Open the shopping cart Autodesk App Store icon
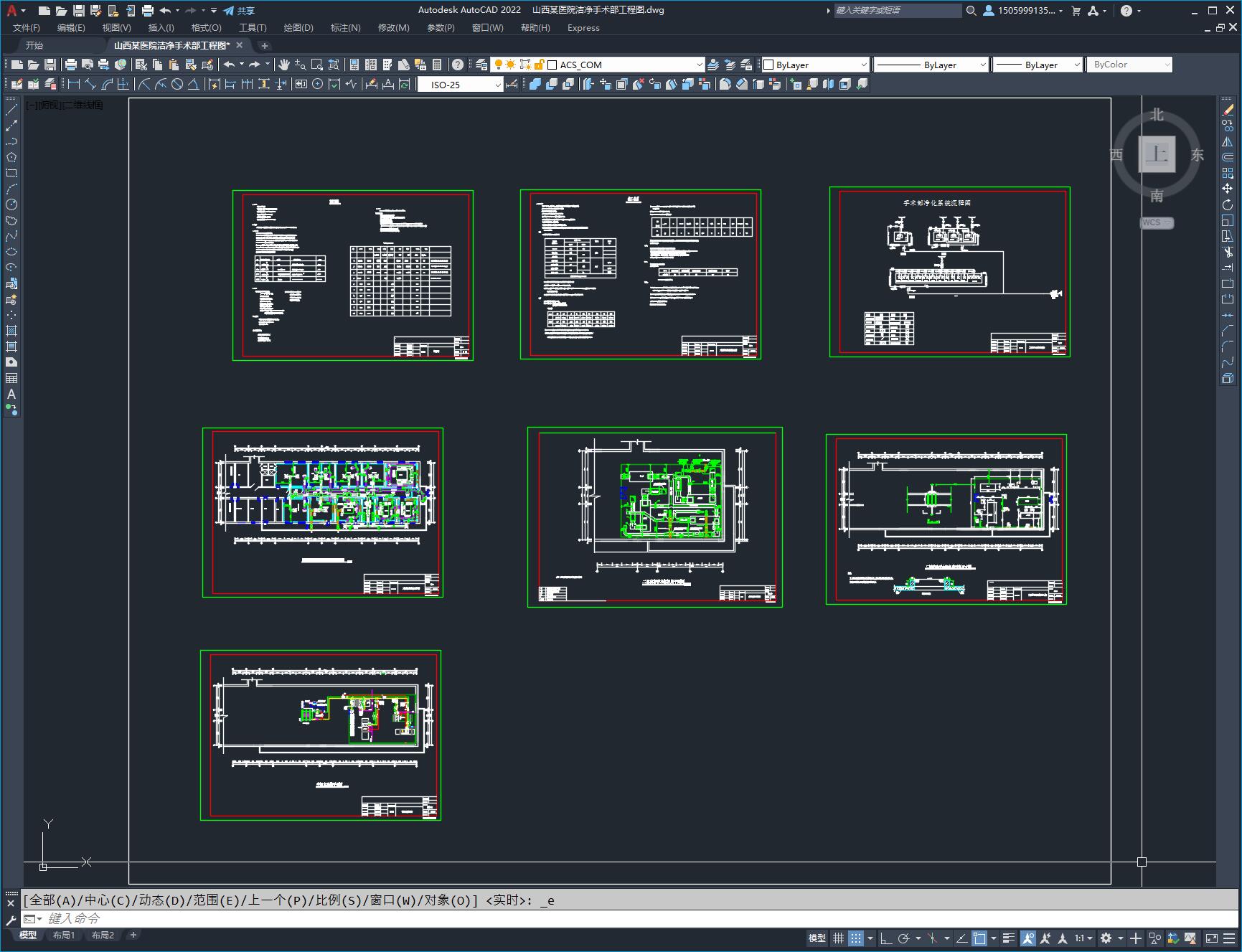Viewport: 1242px width, 952px height. coord(1076,10)
